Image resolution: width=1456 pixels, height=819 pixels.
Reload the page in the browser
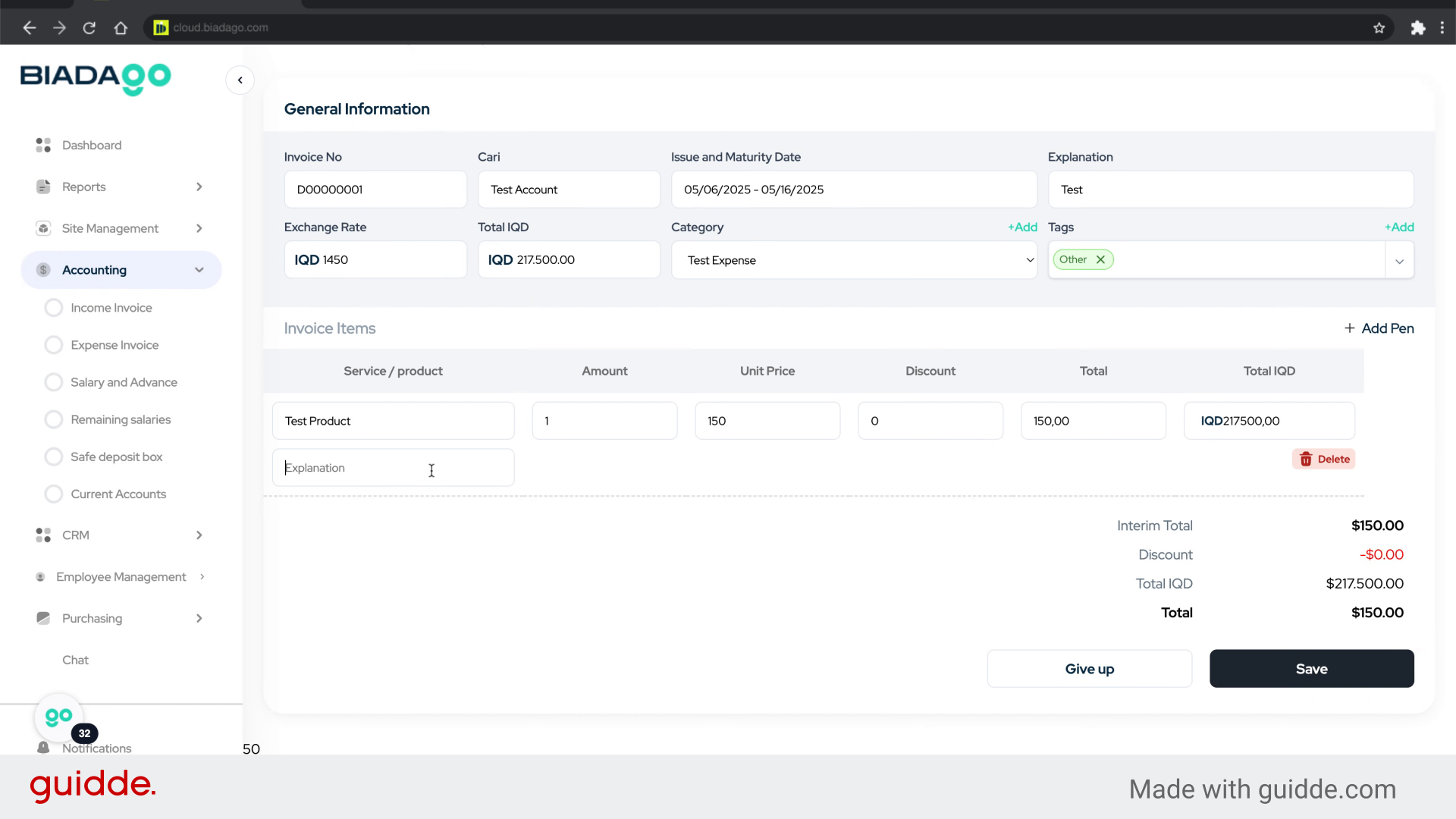(x=89, y=28)
